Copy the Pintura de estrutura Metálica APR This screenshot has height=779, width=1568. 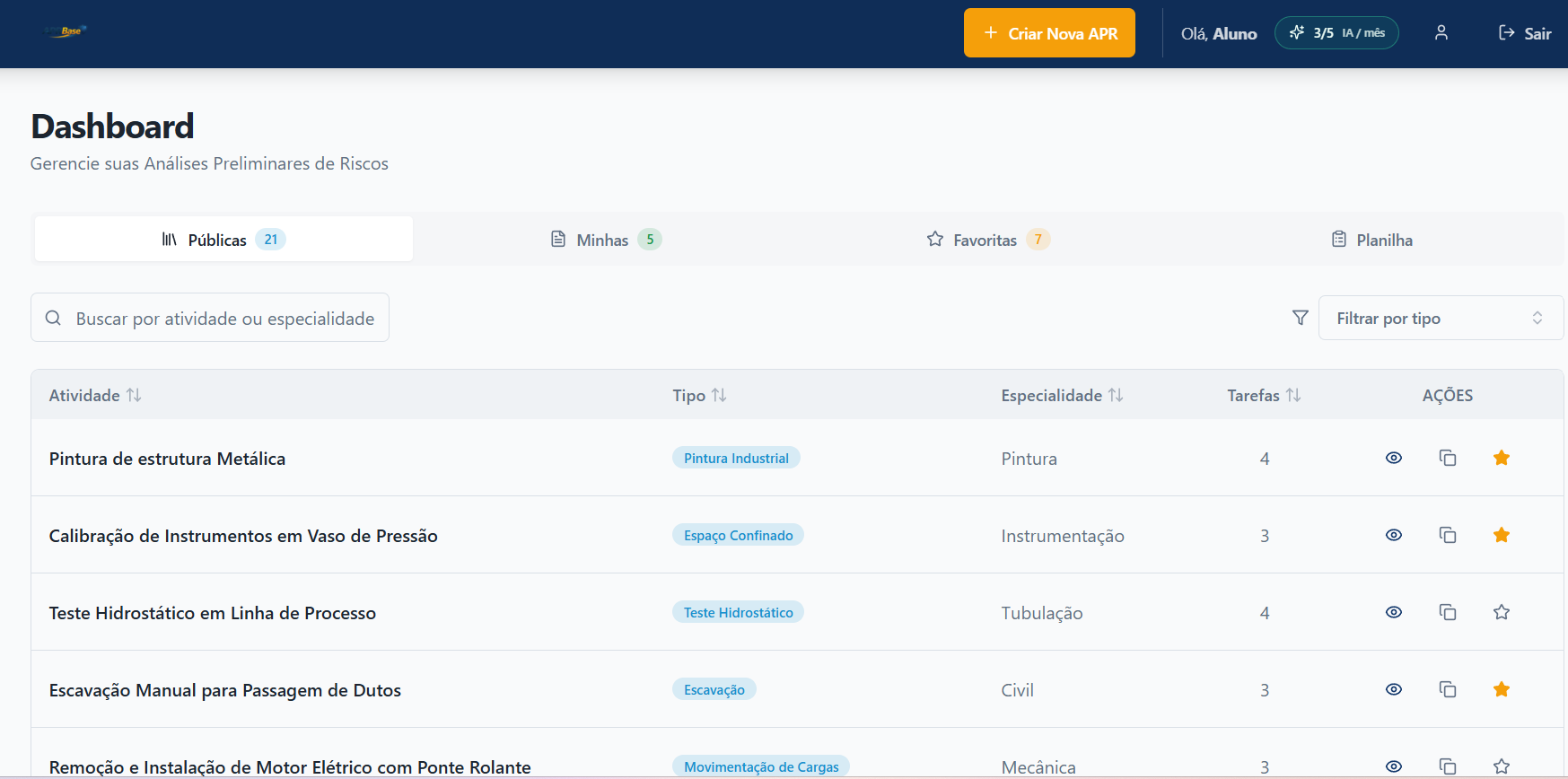(x=1448, y=458)
